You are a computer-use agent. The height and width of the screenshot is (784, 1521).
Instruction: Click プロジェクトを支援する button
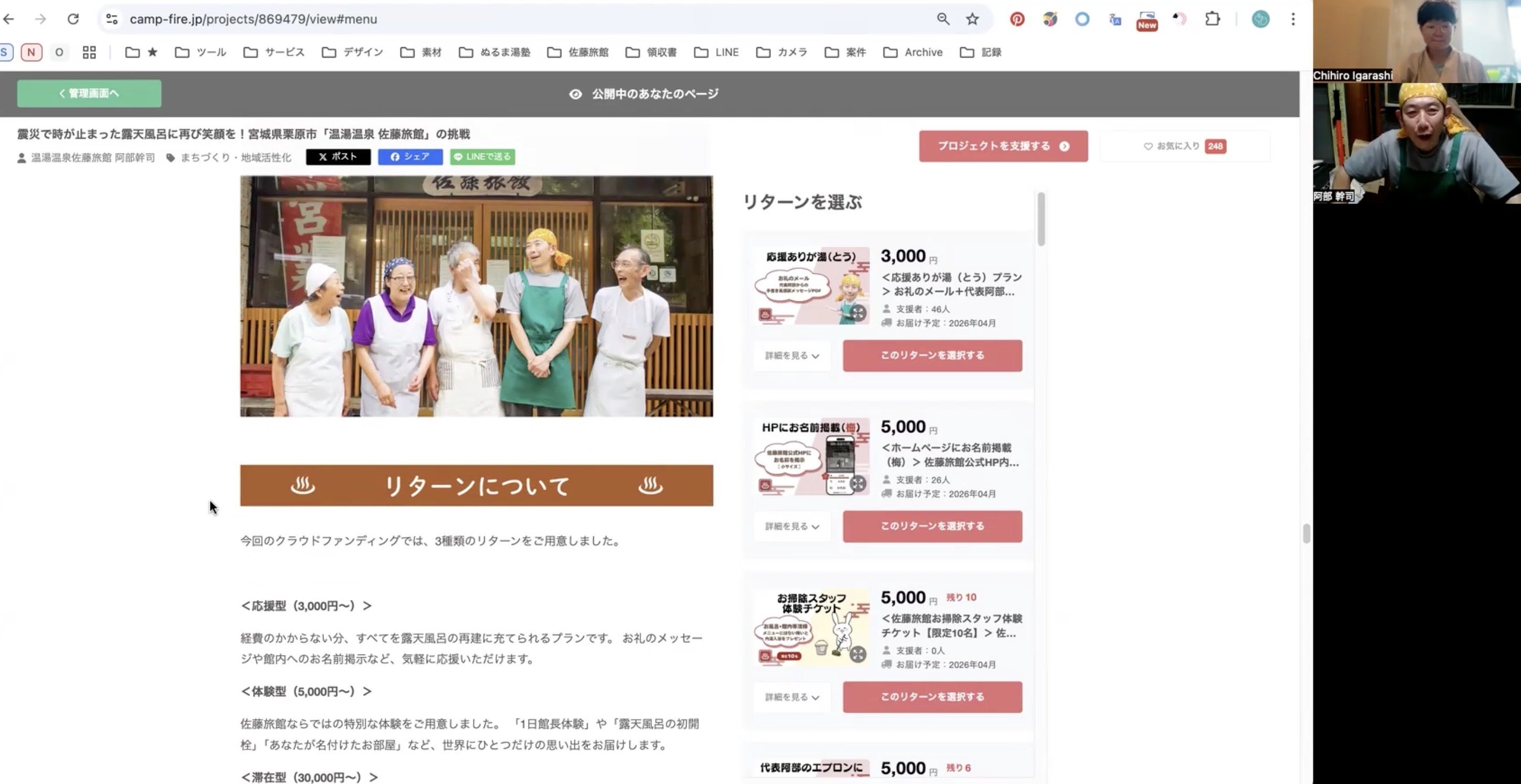(1003, 146)
